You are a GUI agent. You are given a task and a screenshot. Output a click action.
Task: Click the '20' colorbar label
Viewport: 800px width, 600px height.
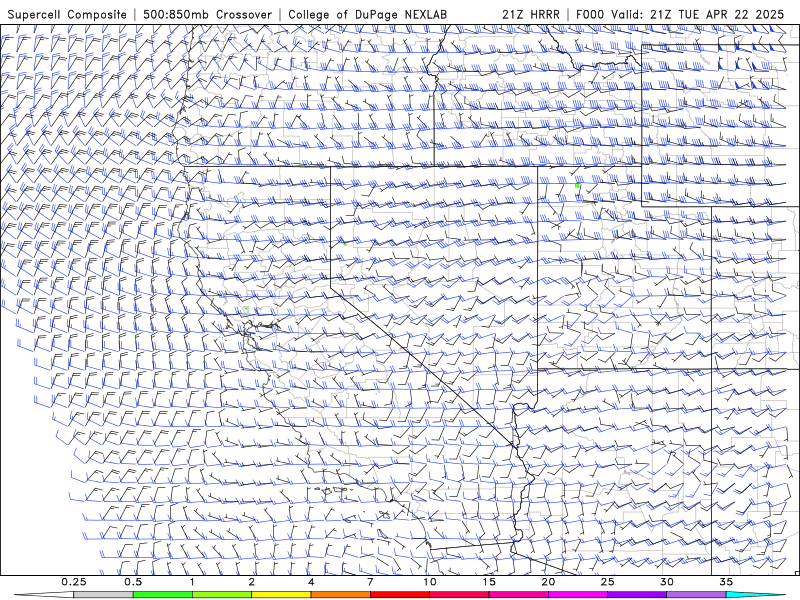click(548, 582)
